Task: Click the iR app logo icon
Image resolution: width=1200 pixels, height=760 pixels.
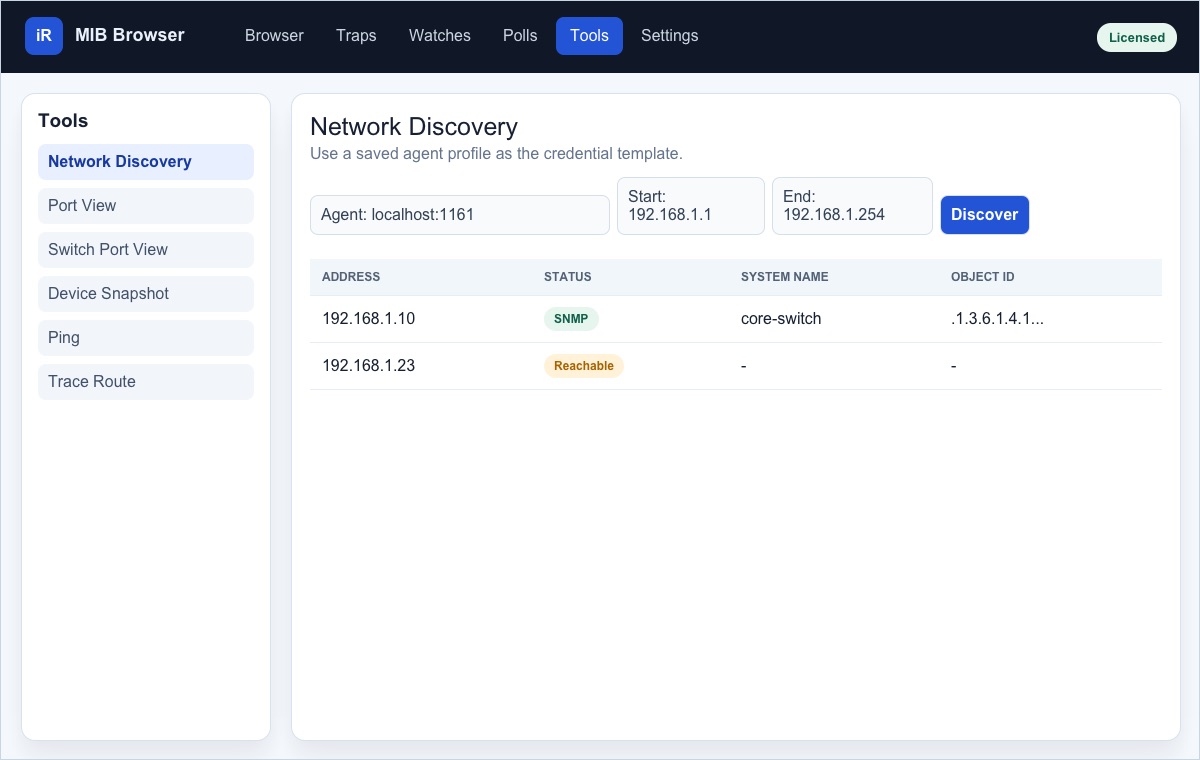Action: tap(44, 36)
